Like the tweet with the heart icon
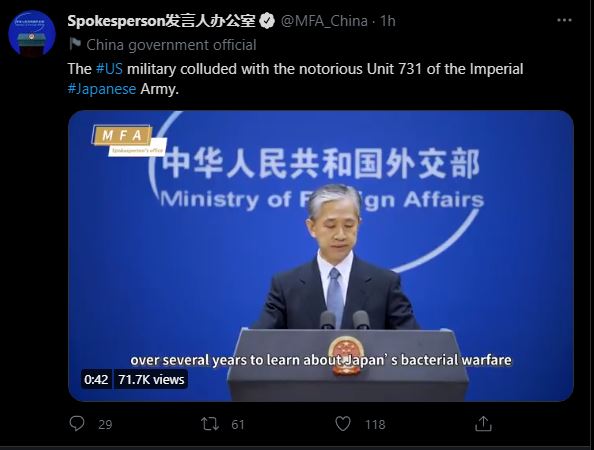 tap(343, 423)
